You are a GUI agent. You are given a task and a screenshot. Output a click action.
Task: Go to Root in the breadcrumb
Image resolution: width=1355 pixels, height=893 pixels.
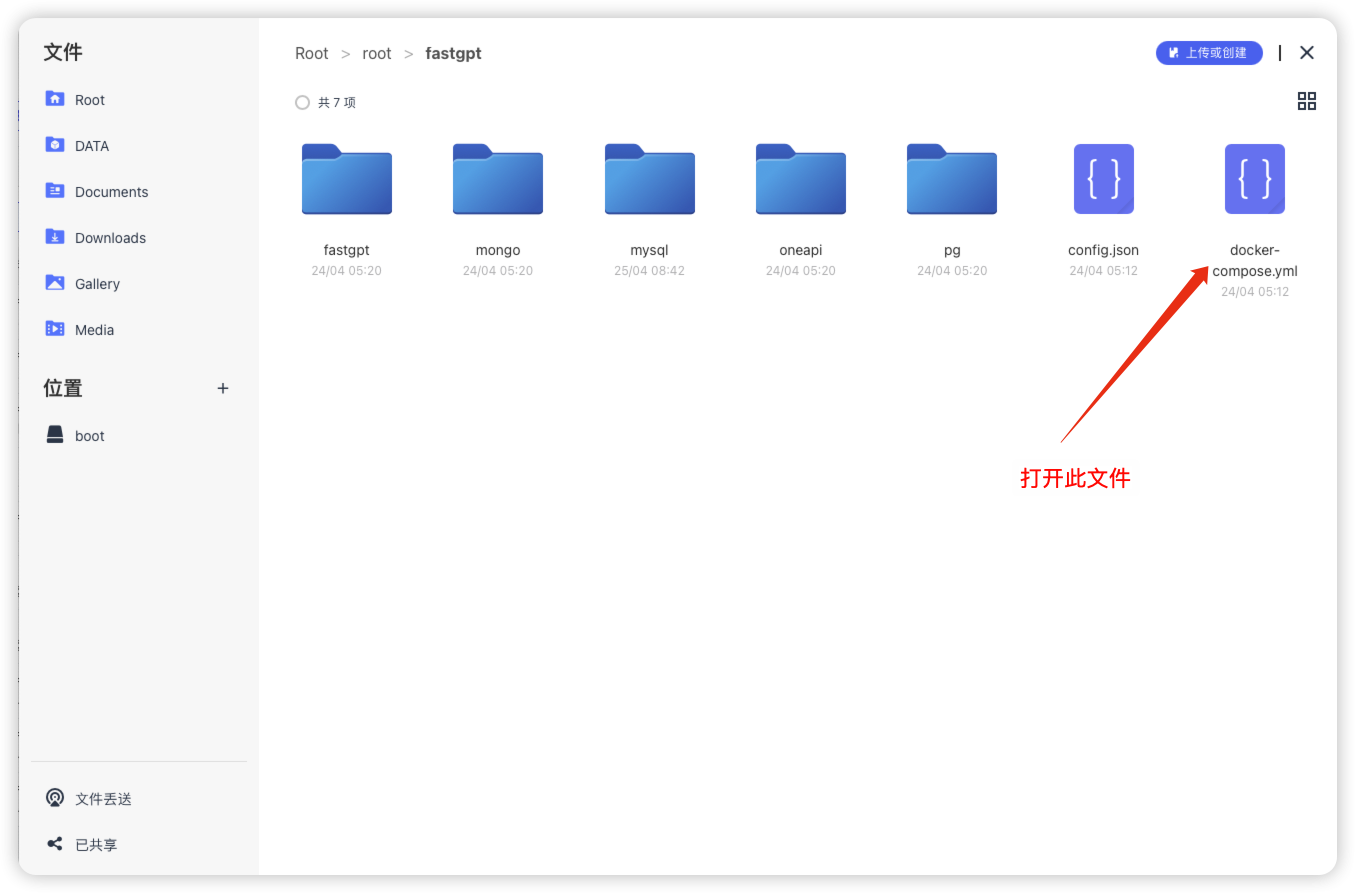pyautogui.click(x=312, y=53)
